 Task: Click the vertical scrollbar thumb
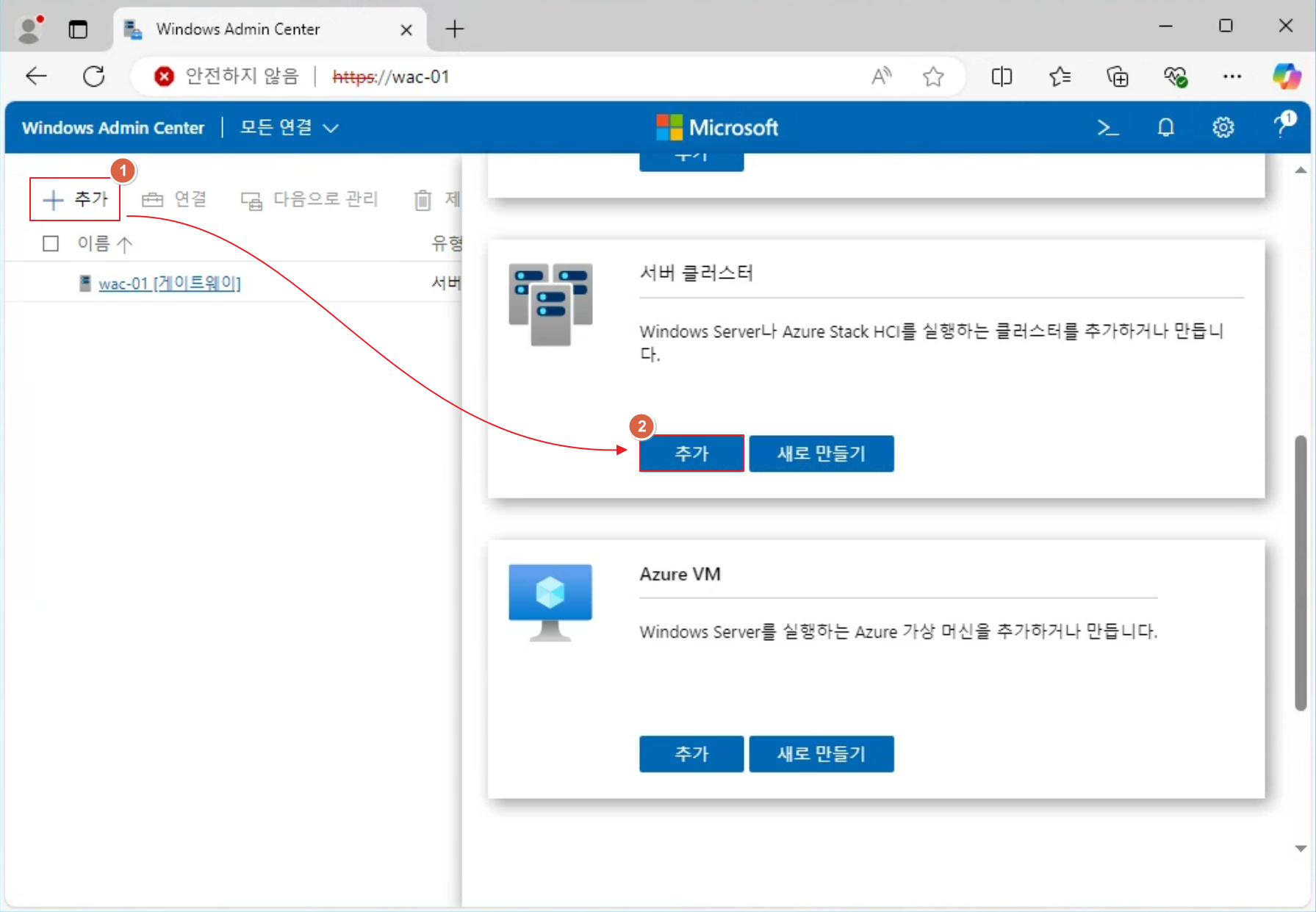pyautogui.click(x=1301, y=573)
